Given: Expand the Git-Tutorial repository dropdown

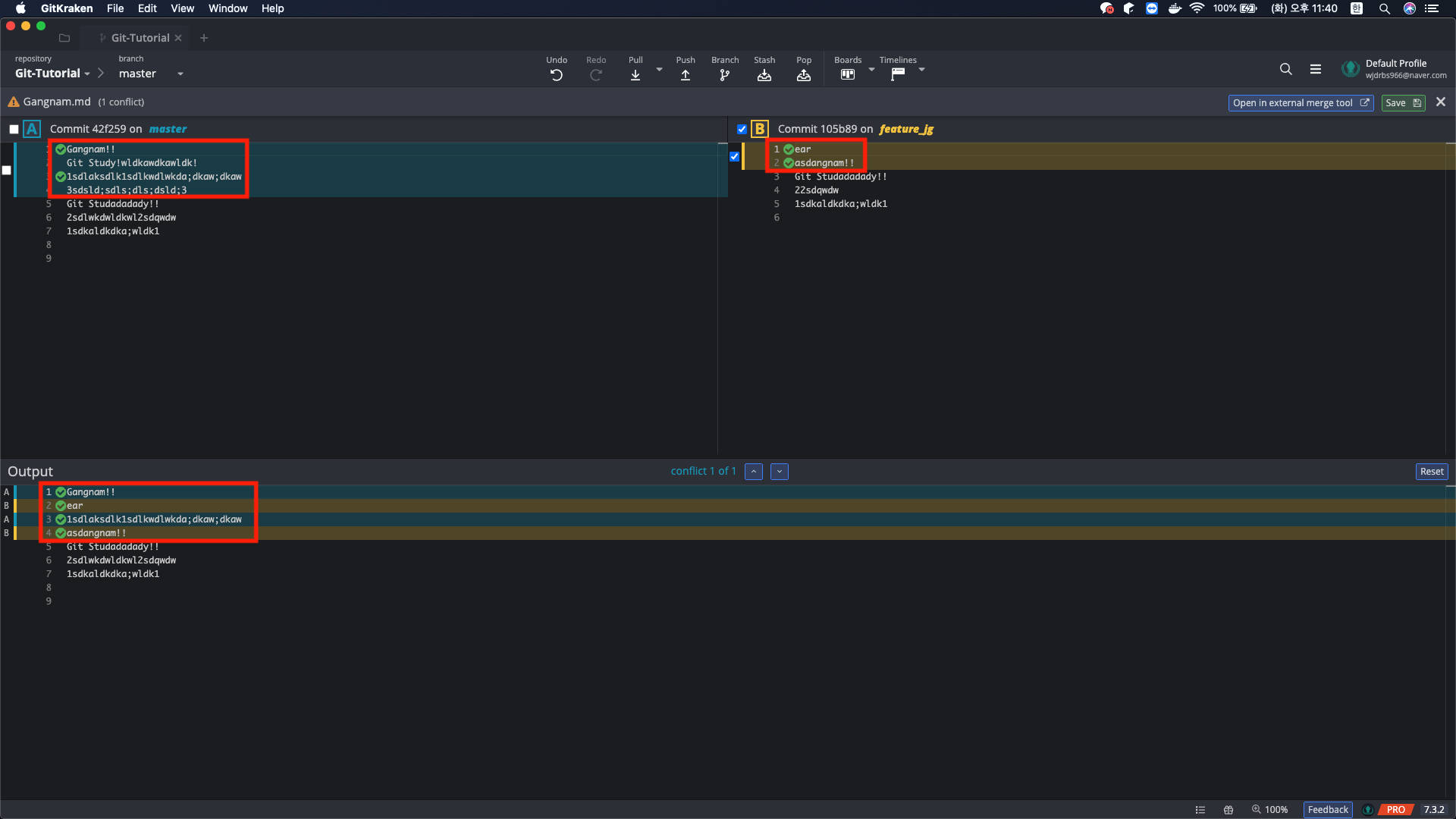Looking at the screenshot, I should point(87,74).
